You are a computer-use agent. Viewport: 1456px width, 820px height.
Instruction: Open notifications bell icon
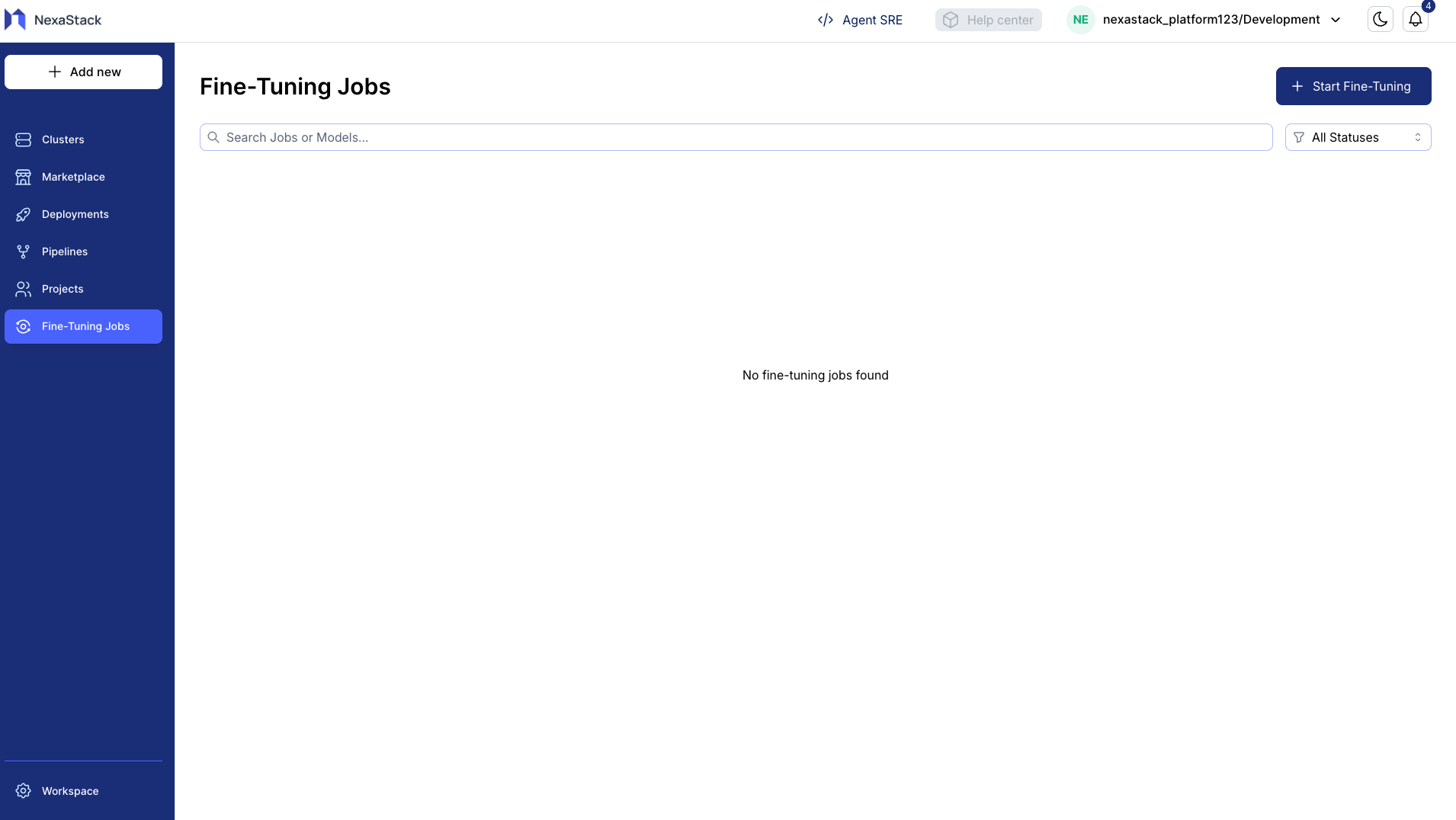click(x=1415, y=20)
